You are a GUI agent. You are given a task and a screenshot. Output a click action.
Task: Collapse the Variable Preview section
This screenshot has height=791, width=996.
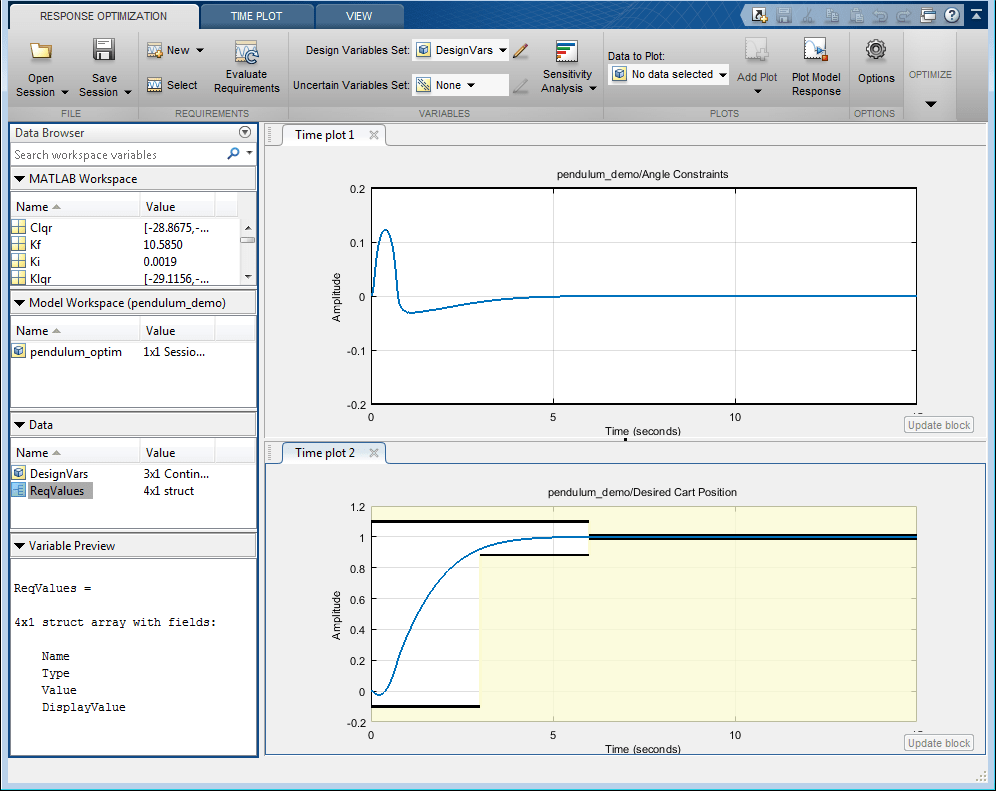(x=20, y=546)
